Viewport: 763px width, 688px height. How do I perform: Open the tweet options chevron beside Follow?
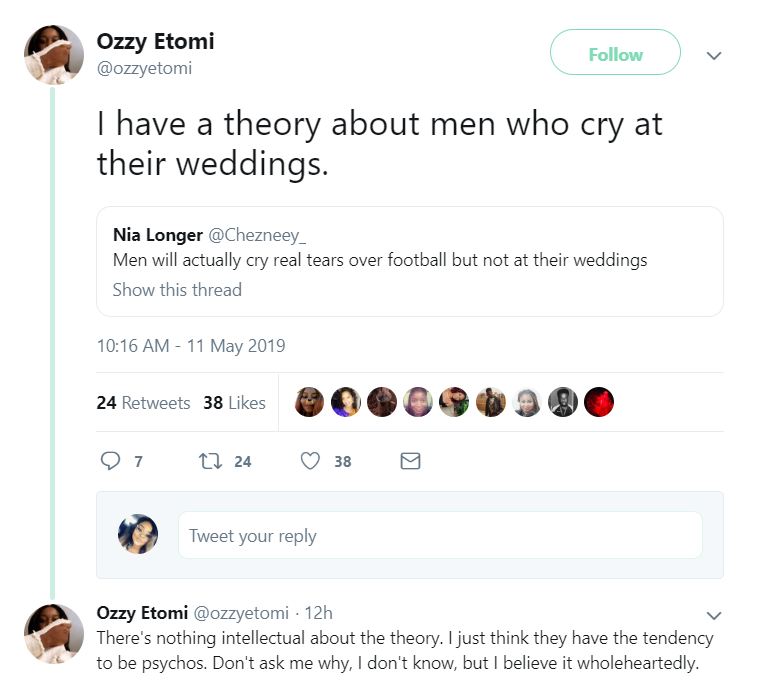714,56
